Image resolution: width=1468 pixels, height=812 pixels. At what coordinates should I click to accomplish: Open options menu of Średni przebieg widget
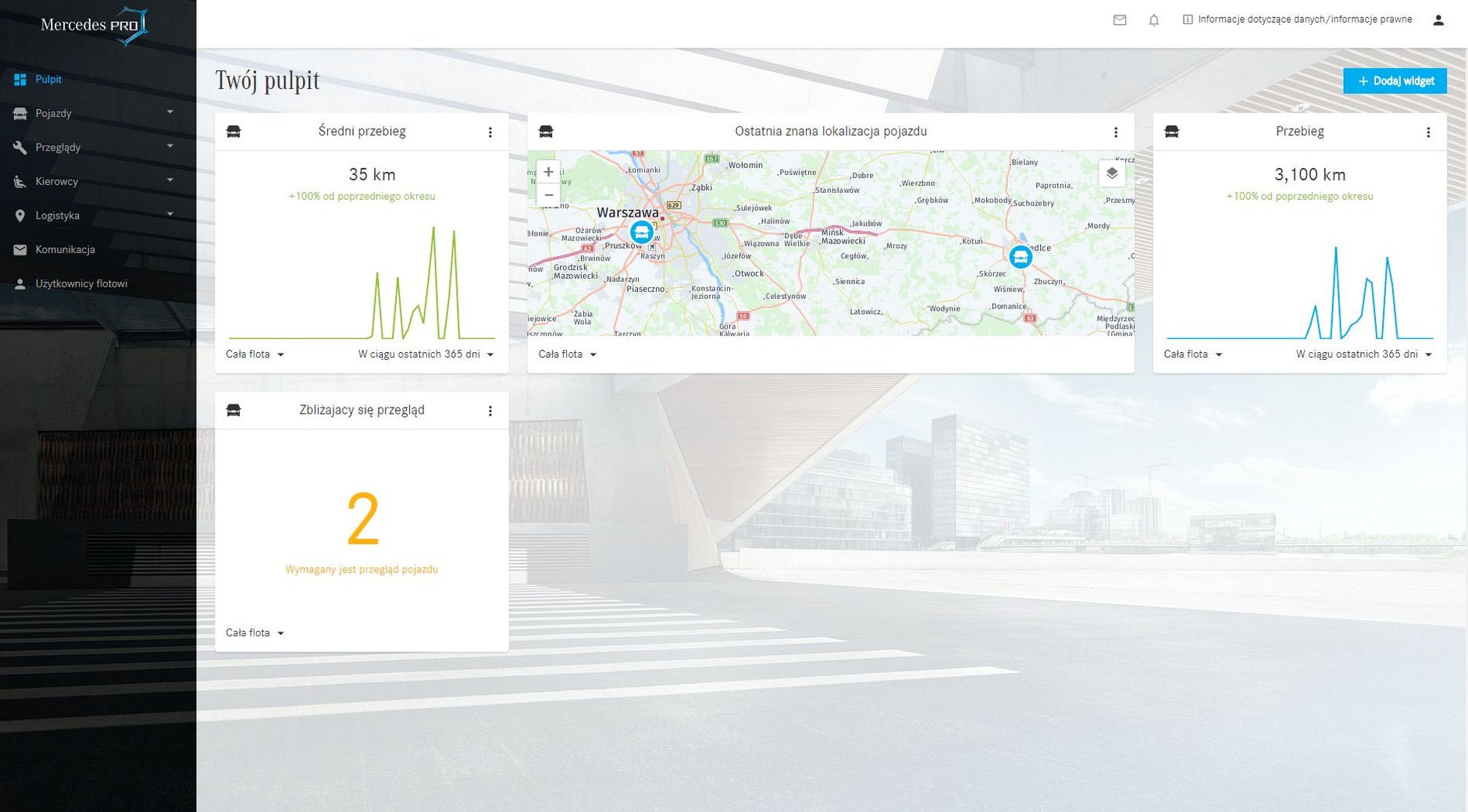click(490, 132)
